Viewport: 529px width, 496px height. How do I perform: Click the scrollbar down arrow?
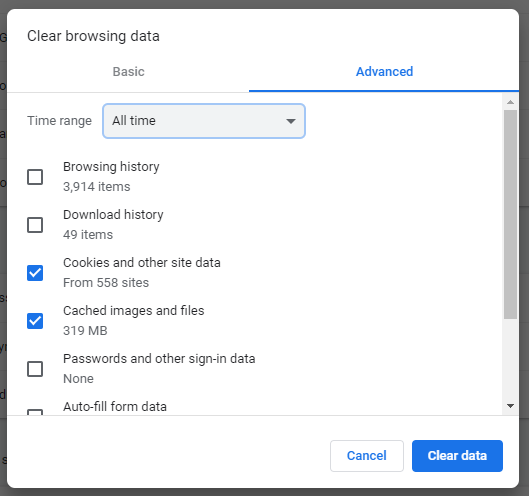(x=510, y=406)
